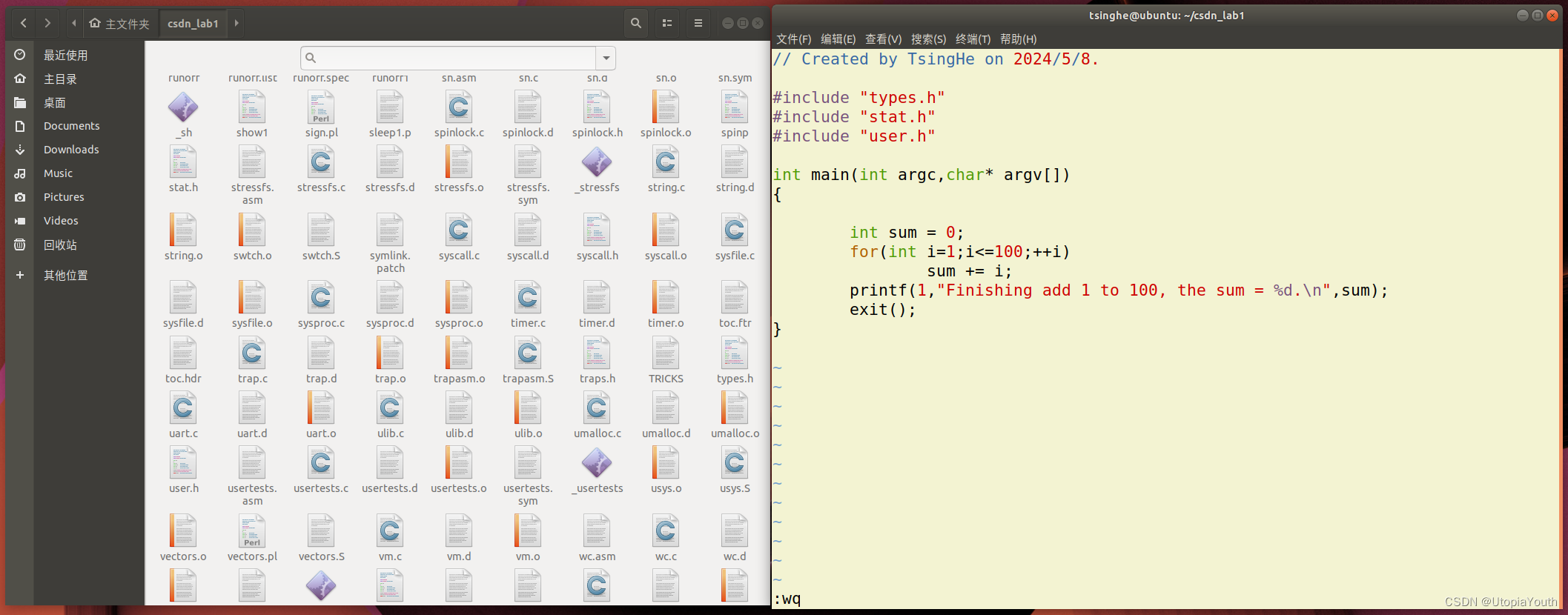Select the wc.c file icon
This screenshot has height=615, width=1568.
point(666,532)
